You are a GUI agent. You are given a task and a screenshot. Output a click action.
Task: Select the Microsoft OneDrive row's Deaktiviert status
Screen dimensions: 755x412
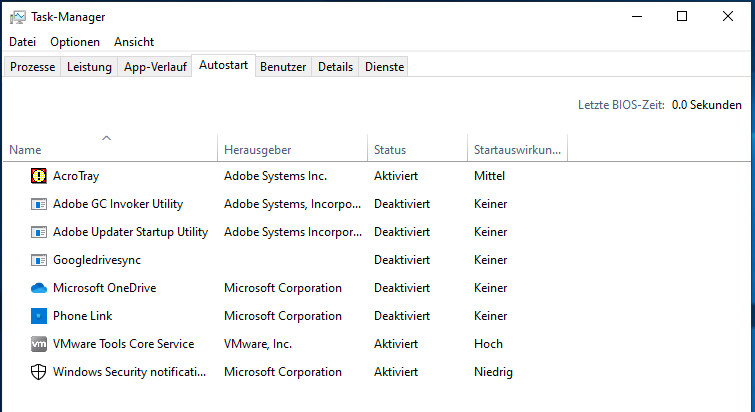tap(402, 288)
